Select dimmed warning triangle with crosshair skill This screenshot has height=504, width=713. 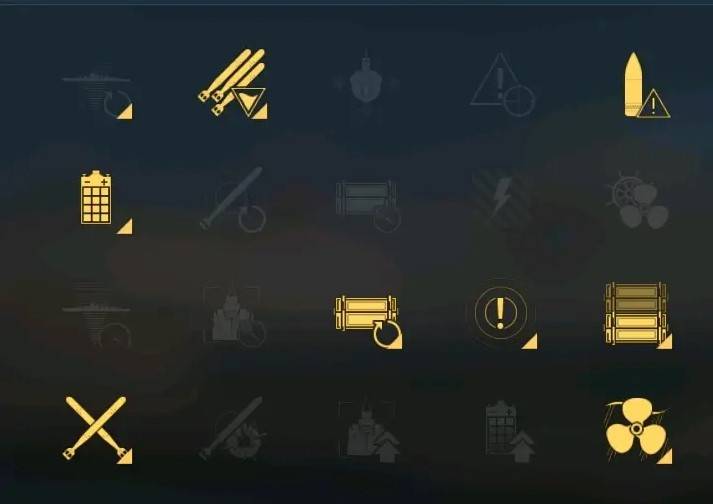[x=502, y=85]
